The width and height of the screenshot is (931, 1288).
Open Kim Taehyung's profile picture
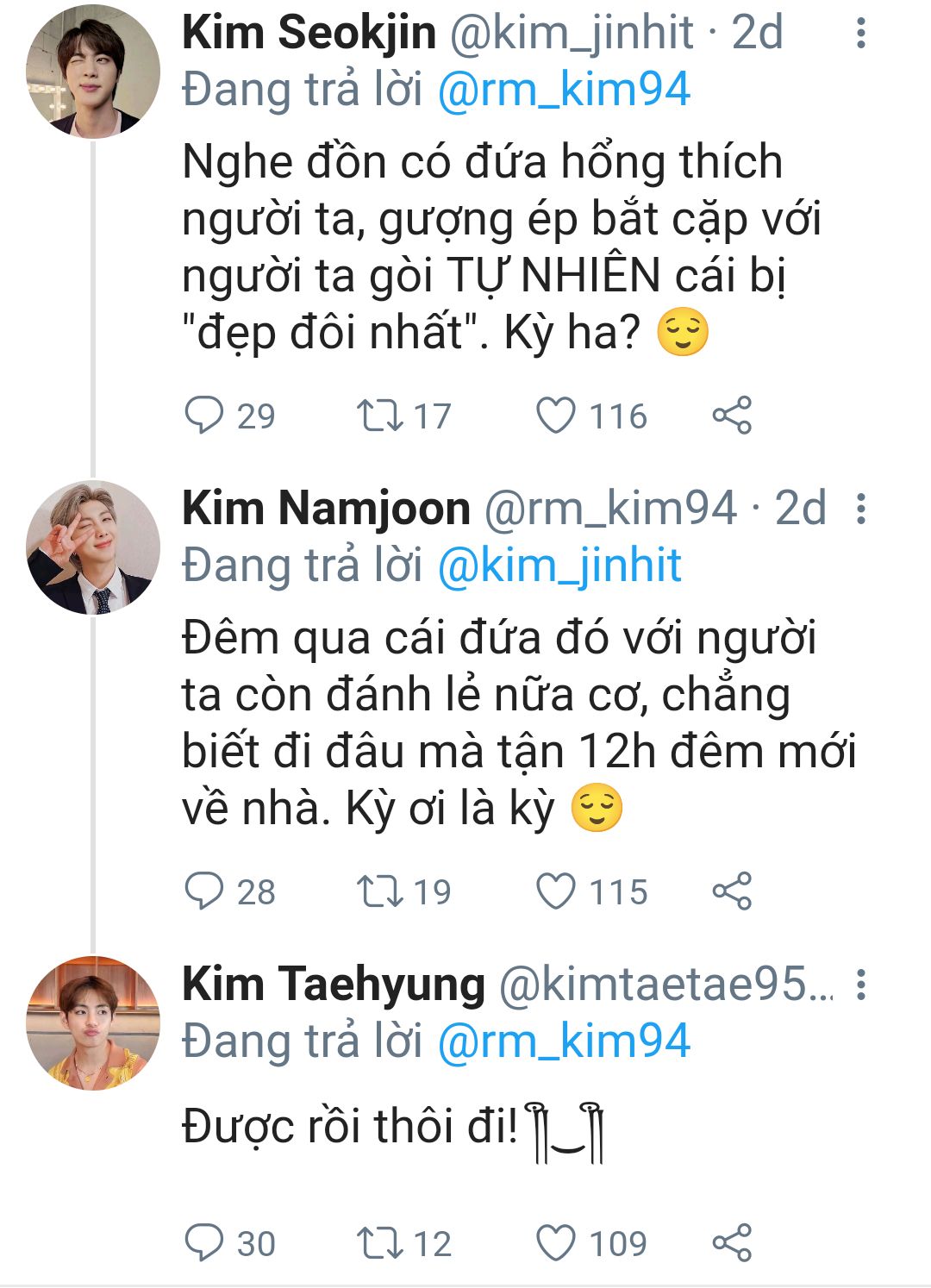(x=93, y=1023)
